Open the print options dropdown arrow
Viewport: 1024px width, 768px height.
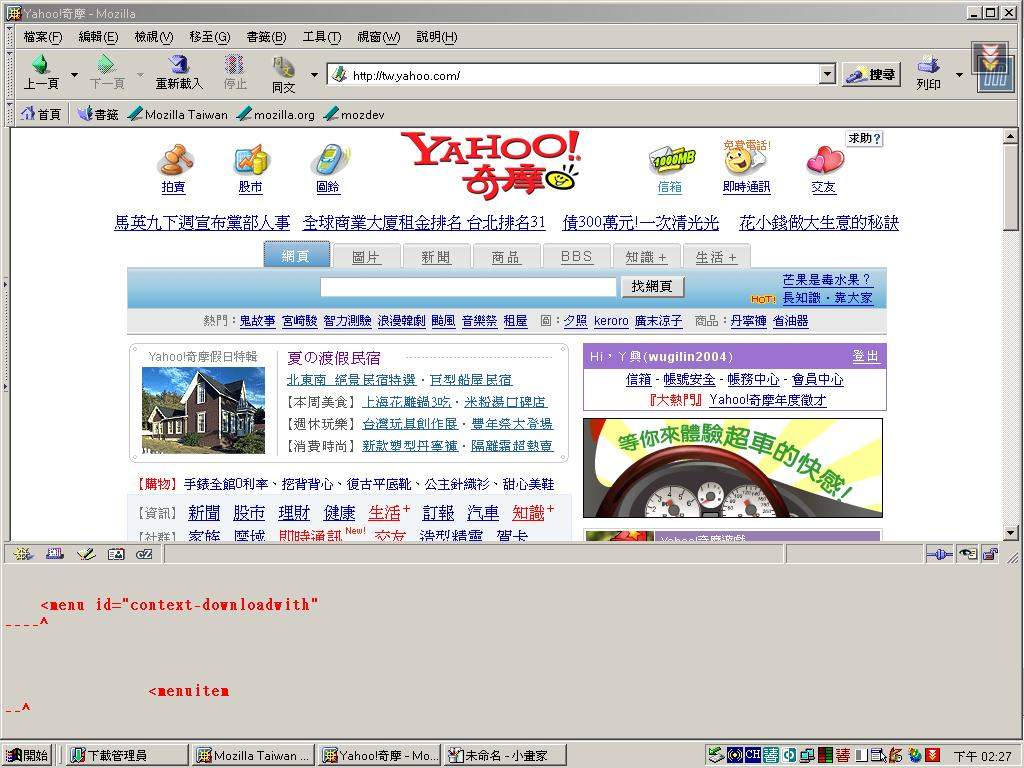[x=959, y=74]
